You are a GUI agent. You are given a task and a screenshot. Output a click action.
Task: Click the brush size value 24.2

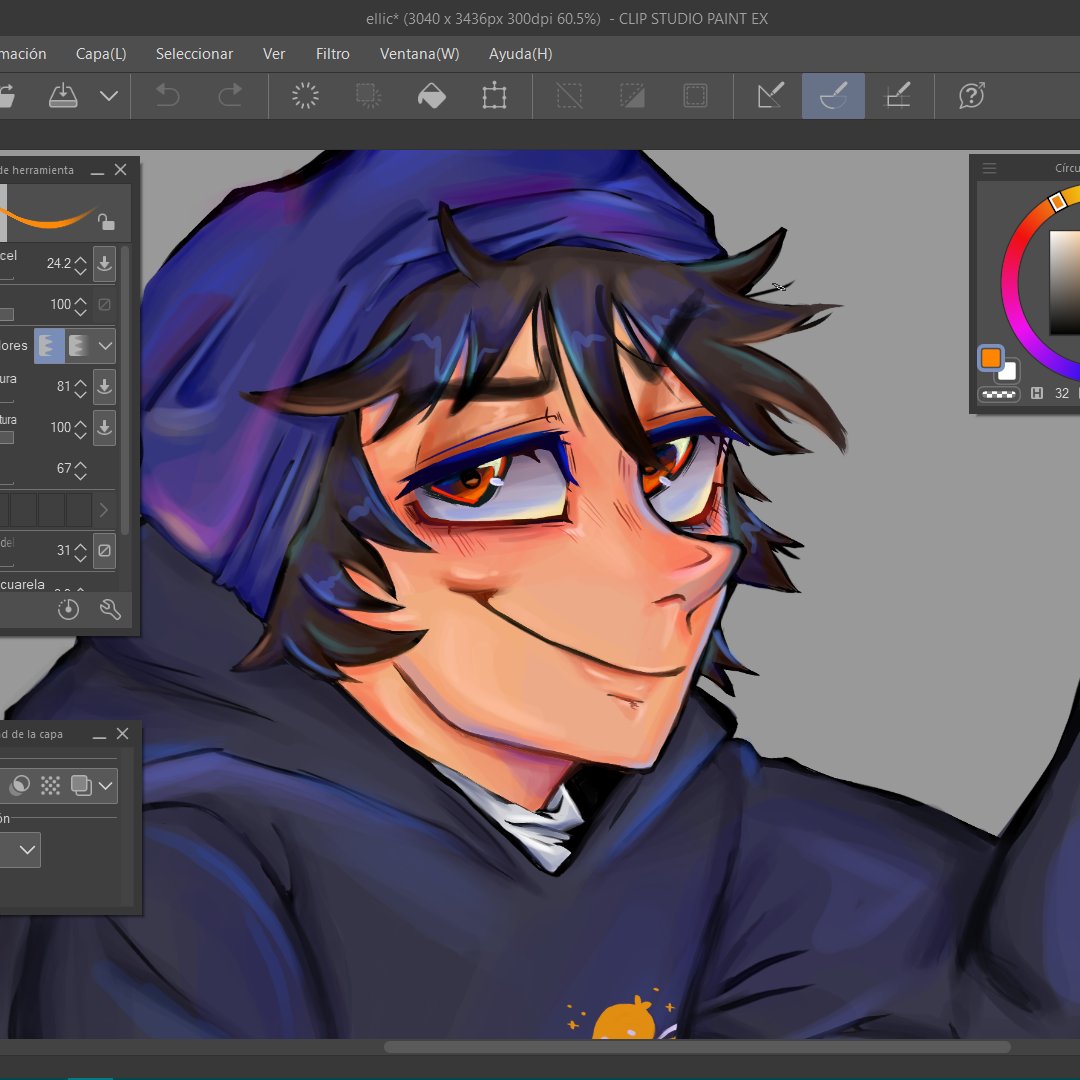pyautogui.click(x=59, y=263)
